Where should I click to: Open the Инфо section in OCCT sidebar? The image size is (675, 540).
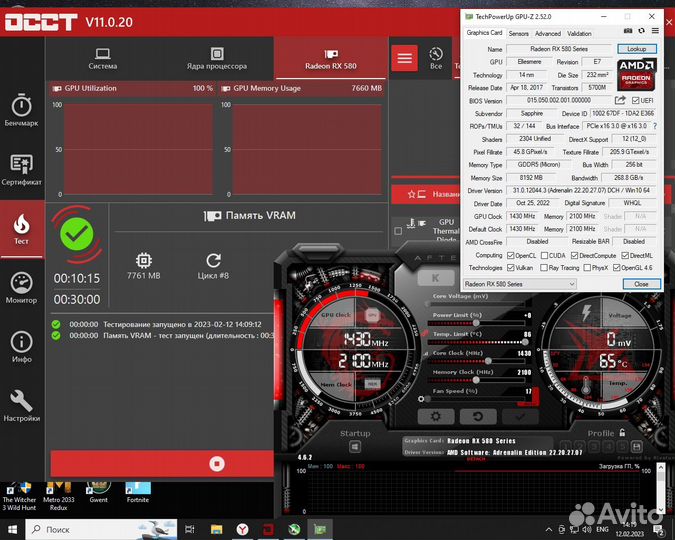click(x=22, y=347)
